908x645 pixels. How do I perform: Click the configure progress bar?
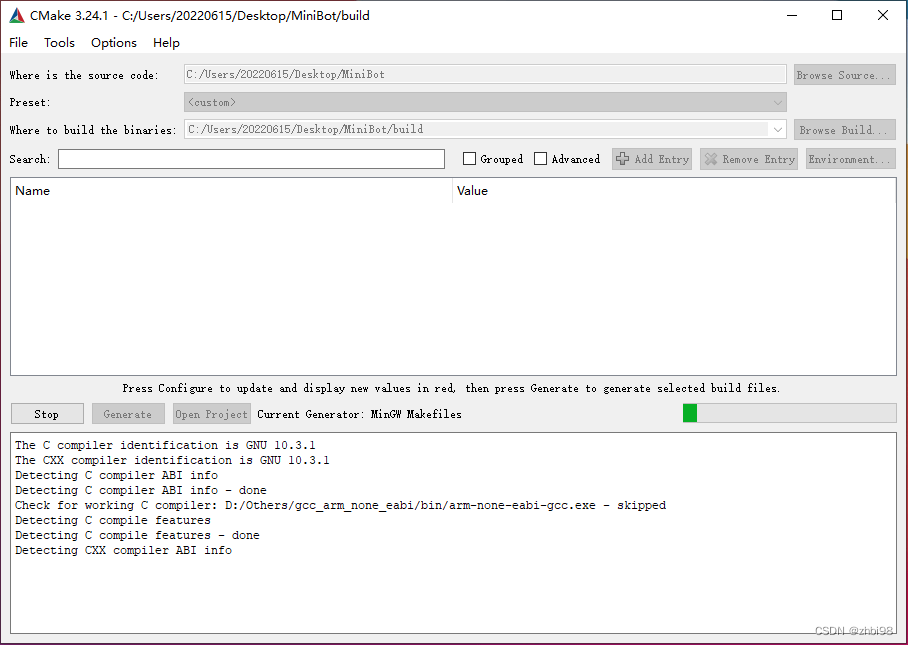789,413
